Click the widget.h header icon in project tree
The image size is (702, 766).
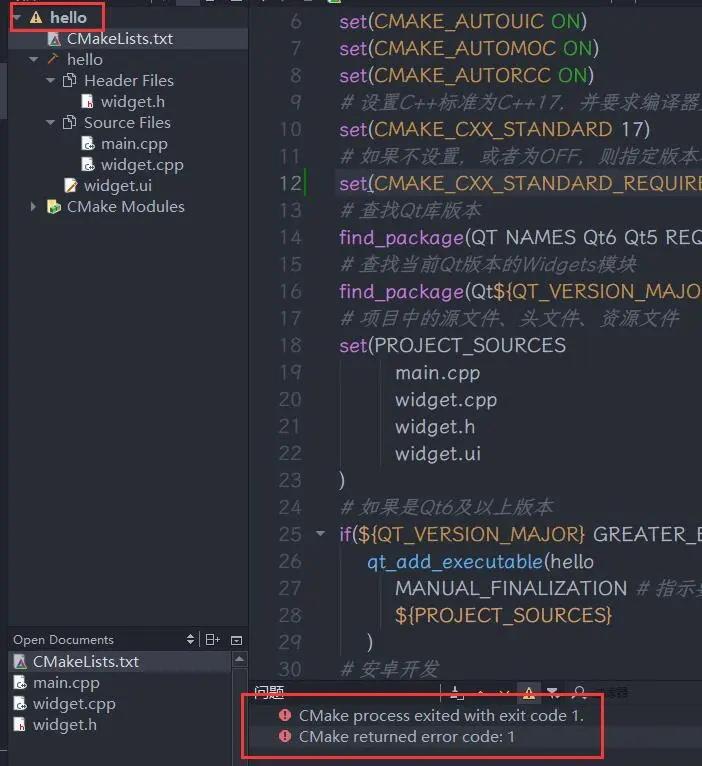tap(88, 102)
